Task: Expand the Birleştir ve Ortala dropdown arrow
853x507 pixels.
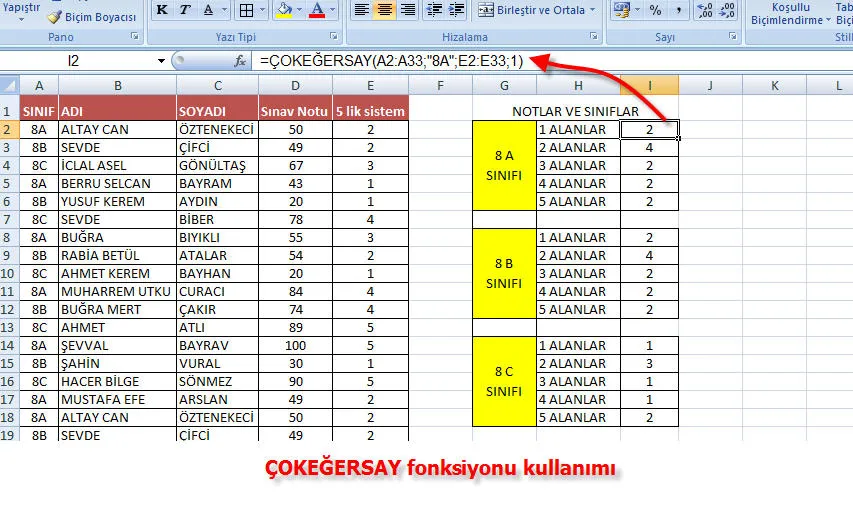Action: pos(593,11)
